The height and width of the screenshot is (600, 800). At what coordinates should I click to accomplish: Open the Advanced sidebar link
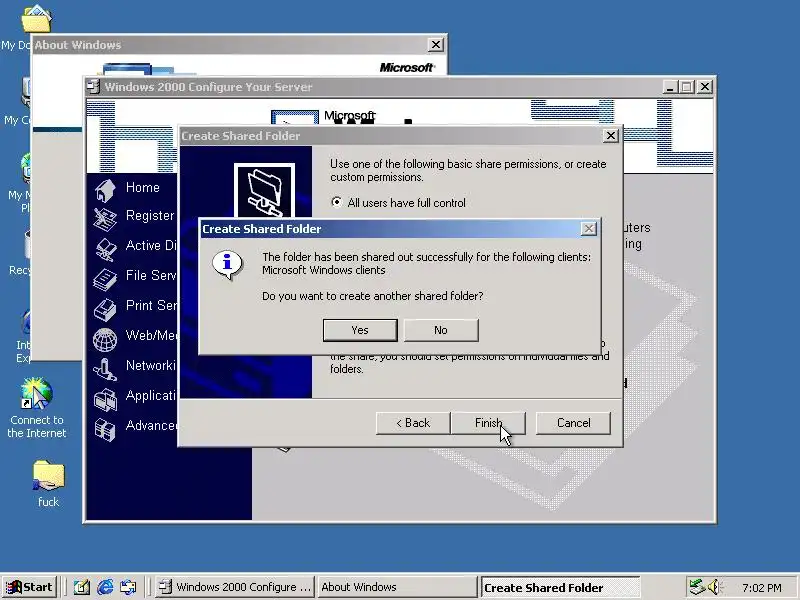(151, 426)
